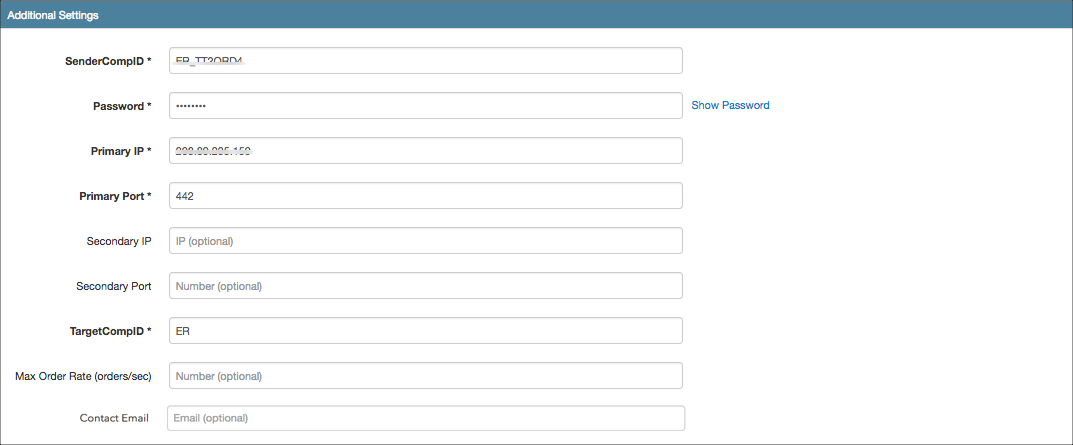Click the Max Order Rate input field

click(426, 375)
